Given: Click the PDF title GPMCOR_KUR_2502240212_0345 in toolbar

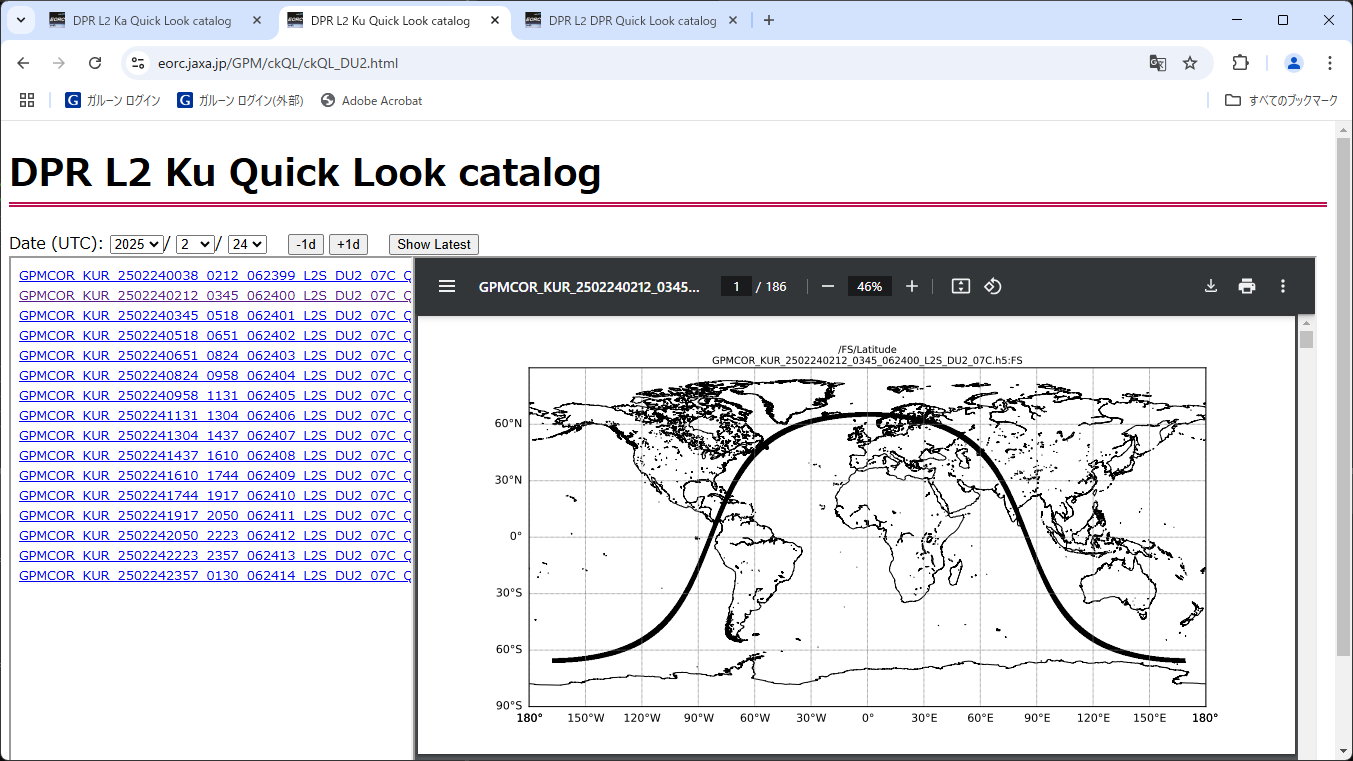Looking at the screenshot, I should [x=590, y=286].
